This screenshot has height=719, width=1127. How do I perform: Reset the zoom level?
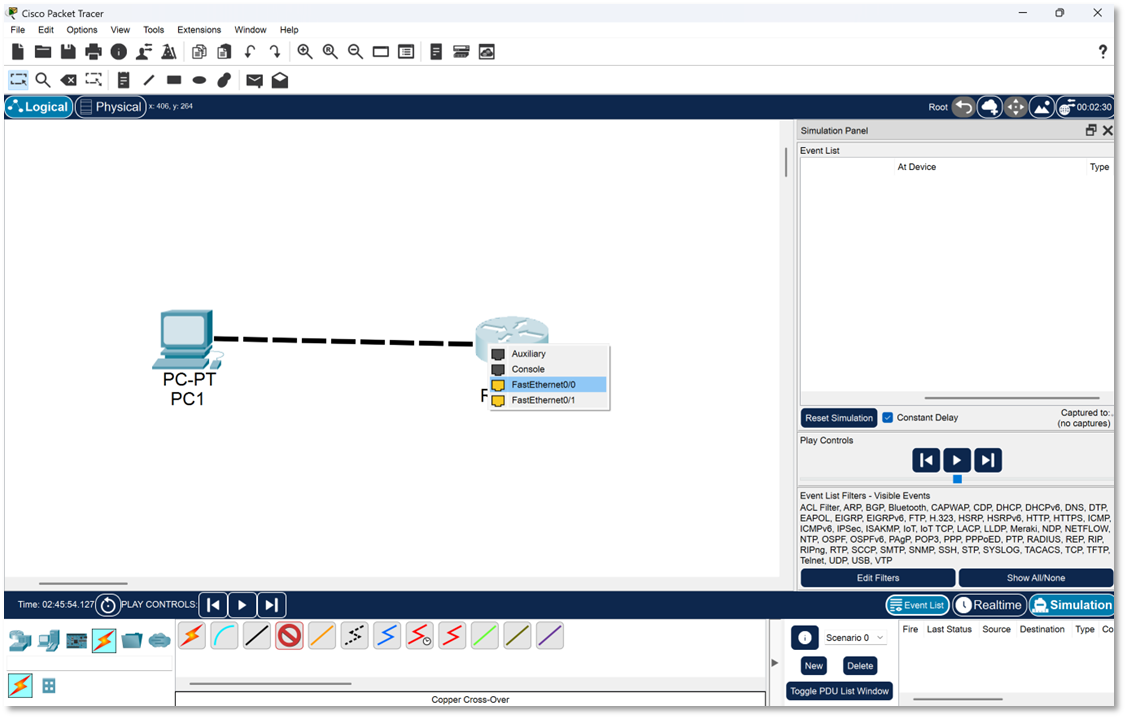pyautogui.click(x=330, y=52)
